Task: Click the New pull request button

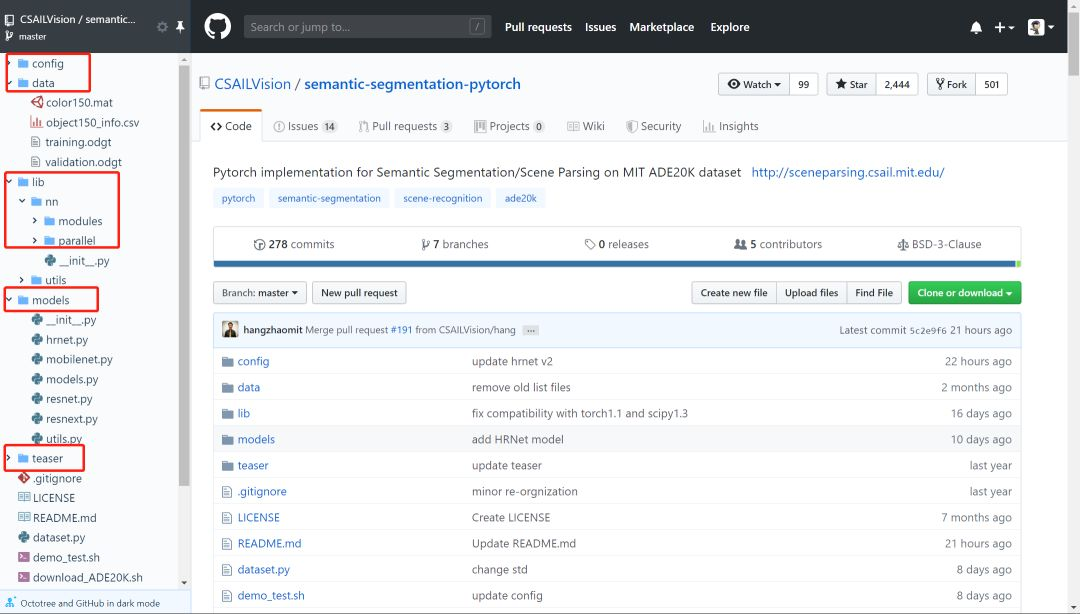Action: (359, 293)
